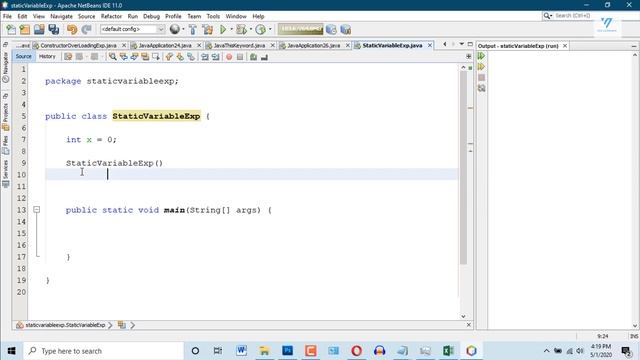Click the Profile Project icon

click(x=260, y=29)
